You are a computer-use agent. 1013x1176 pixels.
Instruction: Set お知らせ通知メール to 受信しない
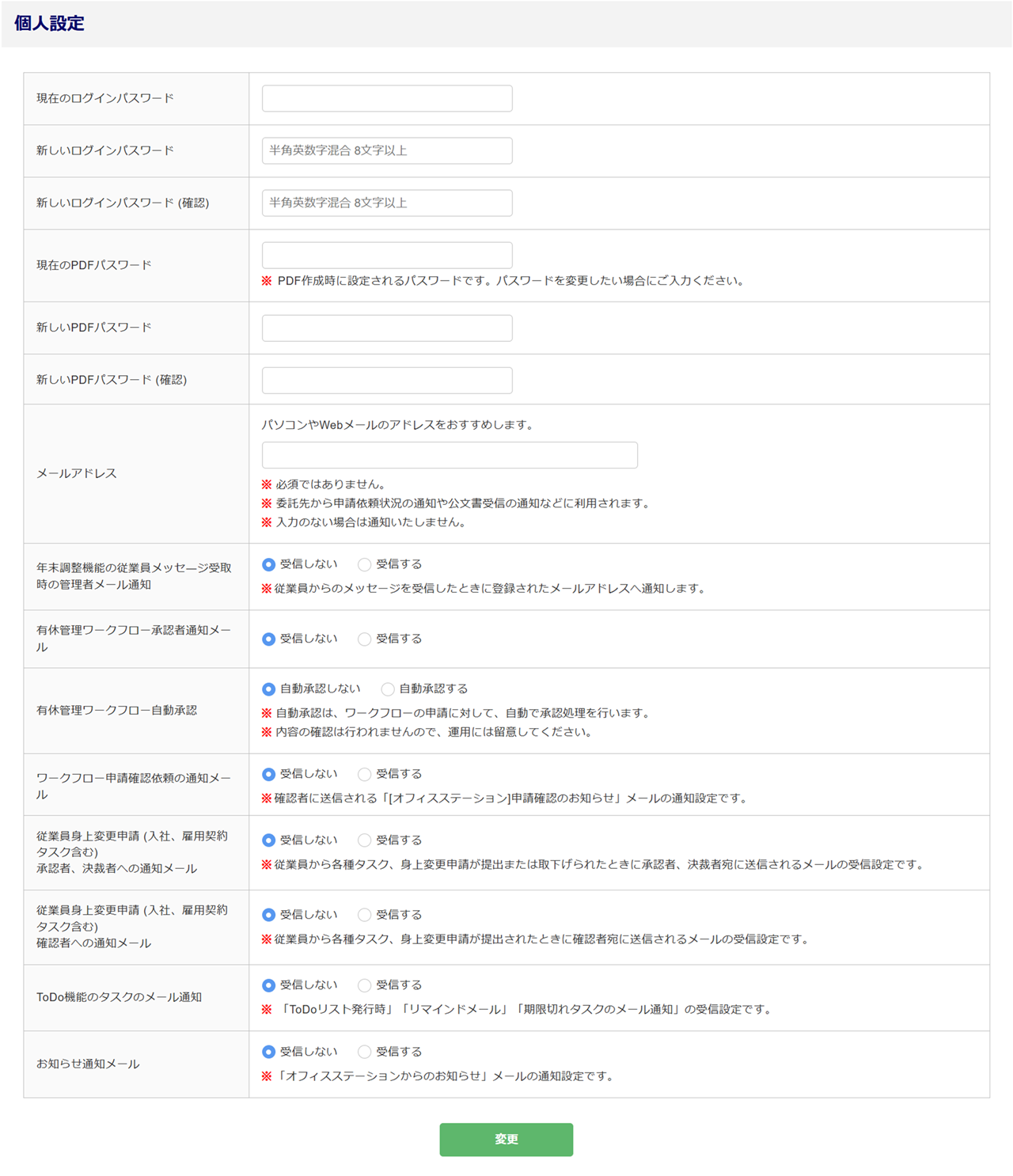(269, 1052)
